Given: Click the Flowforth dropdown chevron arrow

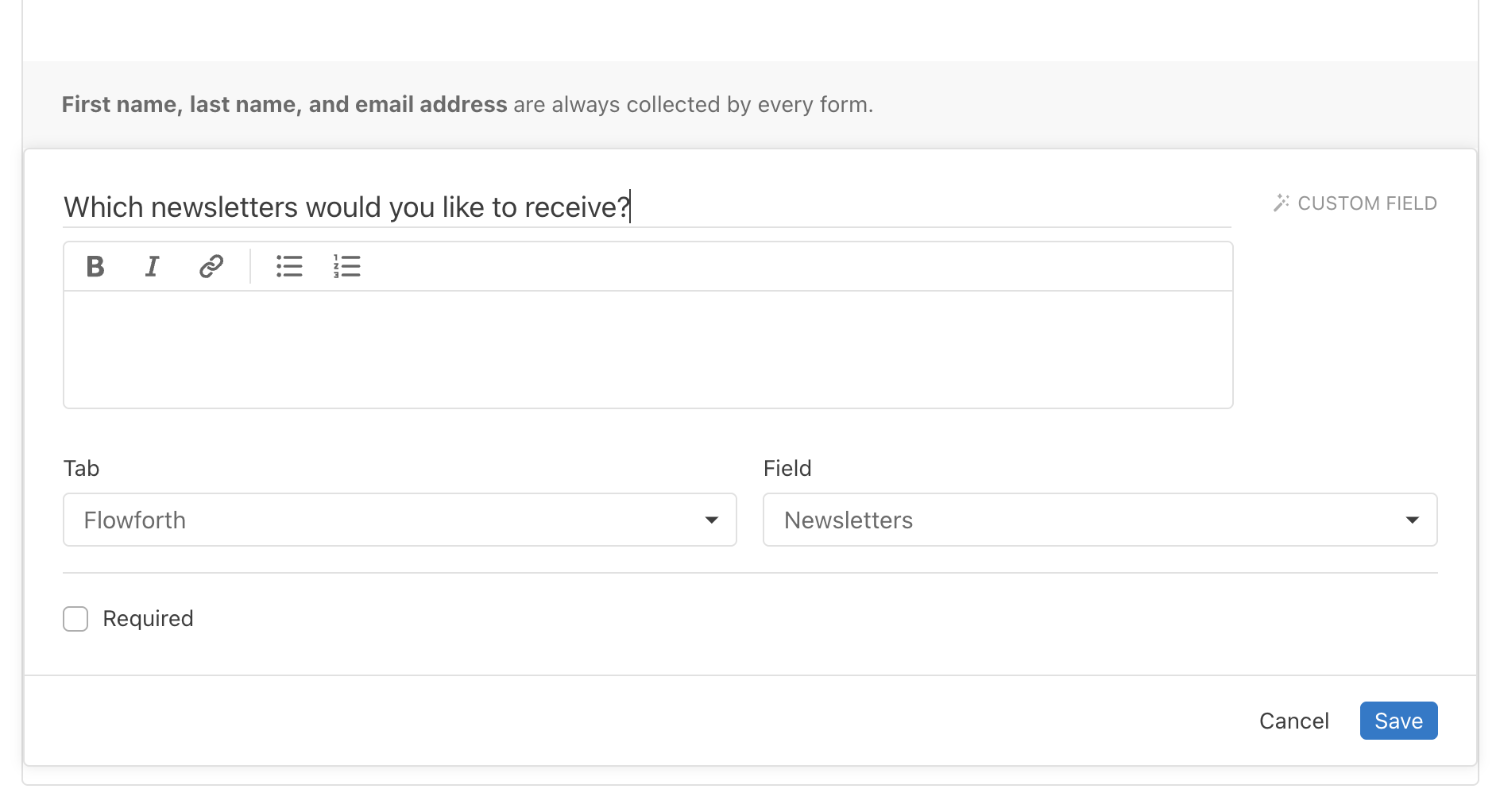Looking at the screenshot, I should [x=711, y=520].
